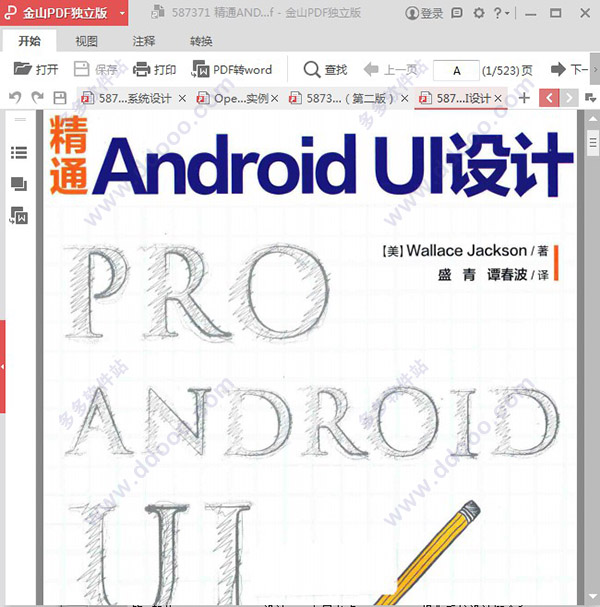Viewport: 600px width, 607px height.
Task: Open the 注释 ribbon tab
Action: click(144, 41)
